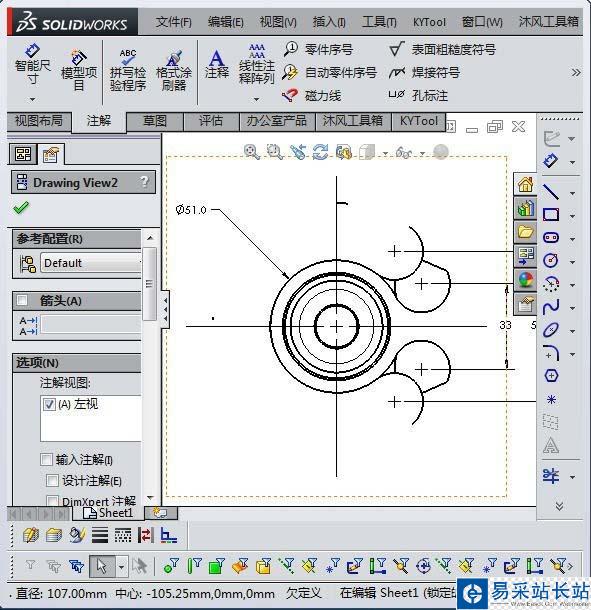Expand hidden sketch toolbar items chevron

pyautogui.click(x=559, y=506)
